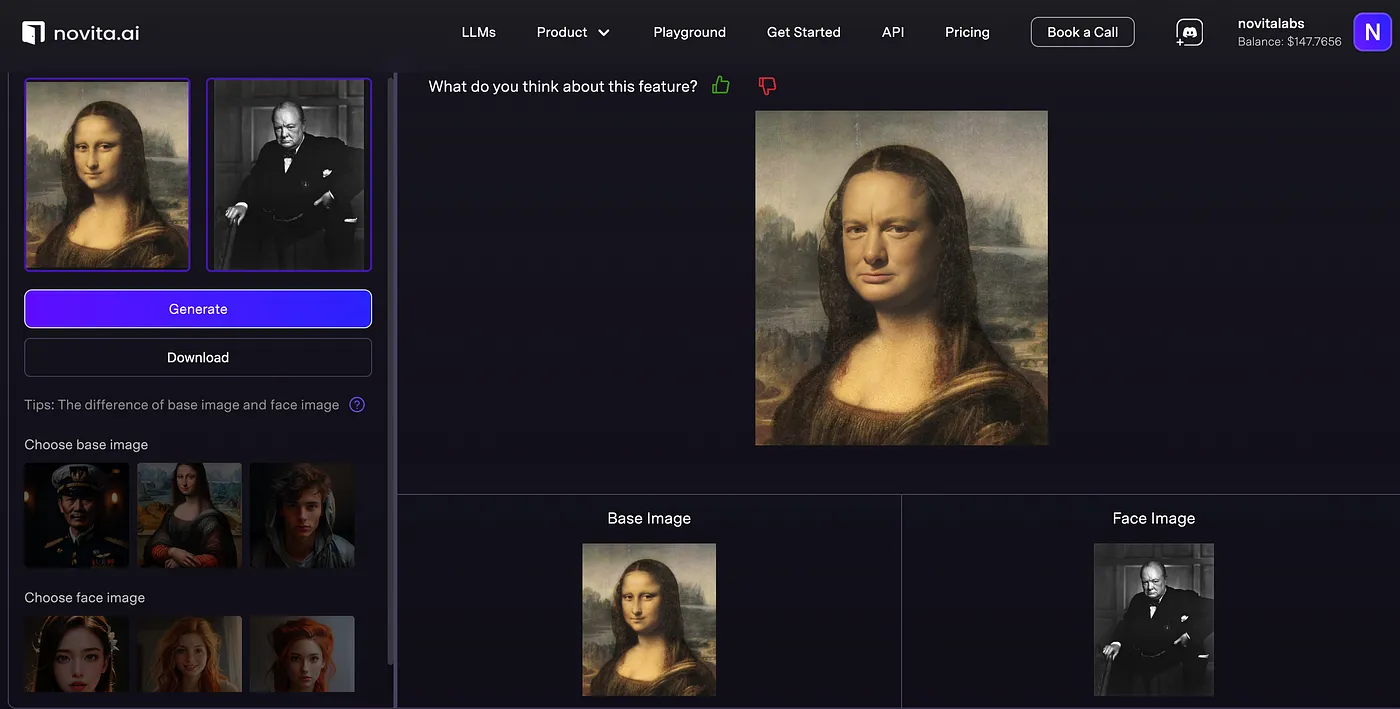Choose the young man in hoodie base image
This screenshot has width=1400, height=709.
pos(302,515)
